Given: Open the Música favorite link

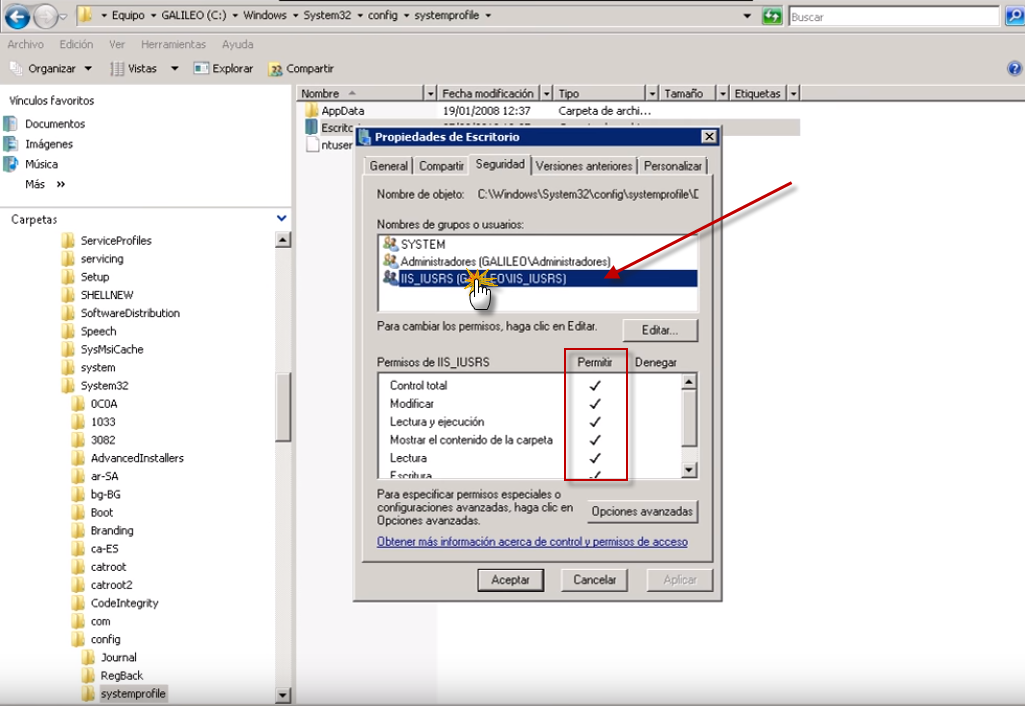Looking at the screenshot, I should tap(41, 164).
